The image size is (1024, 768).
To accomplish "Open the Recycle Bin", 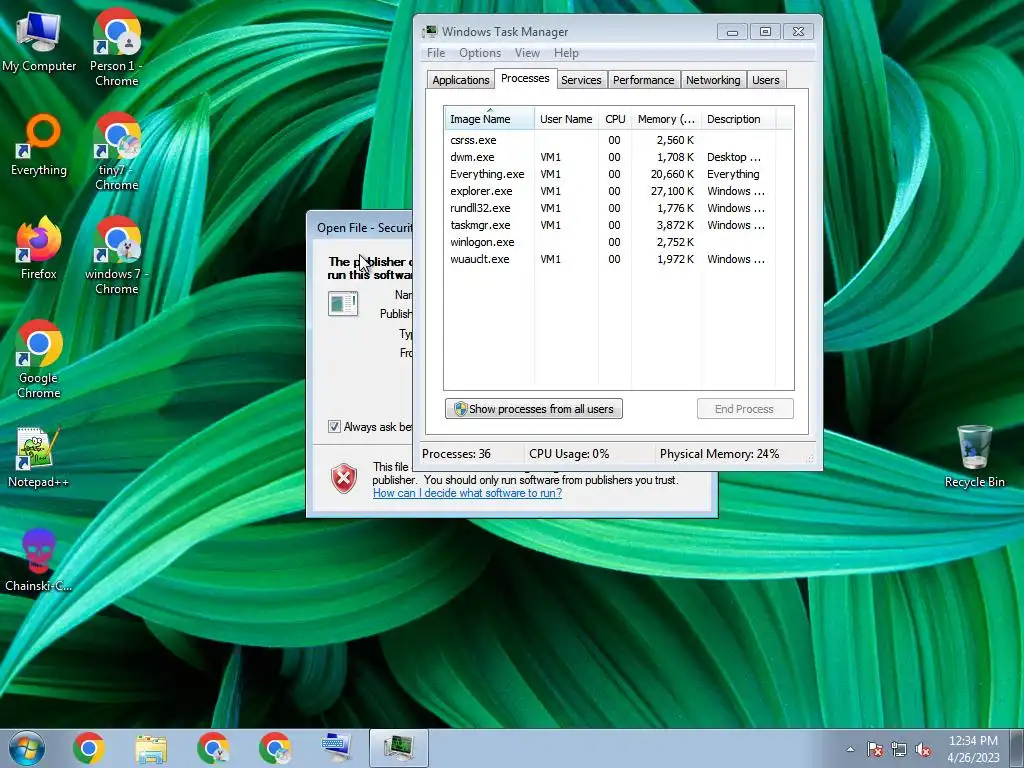I will pyautogui.click(x=974, y=456).
